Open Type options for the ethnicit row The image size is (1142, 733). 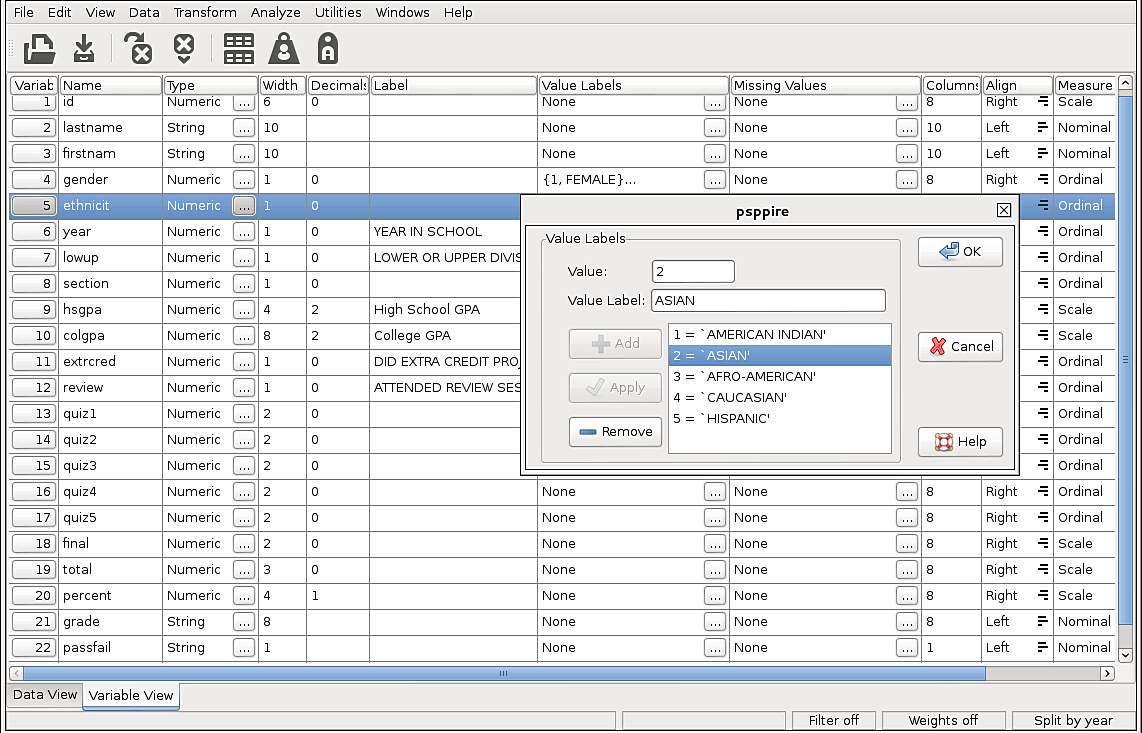pyautogui.click(x=244, y=205)
